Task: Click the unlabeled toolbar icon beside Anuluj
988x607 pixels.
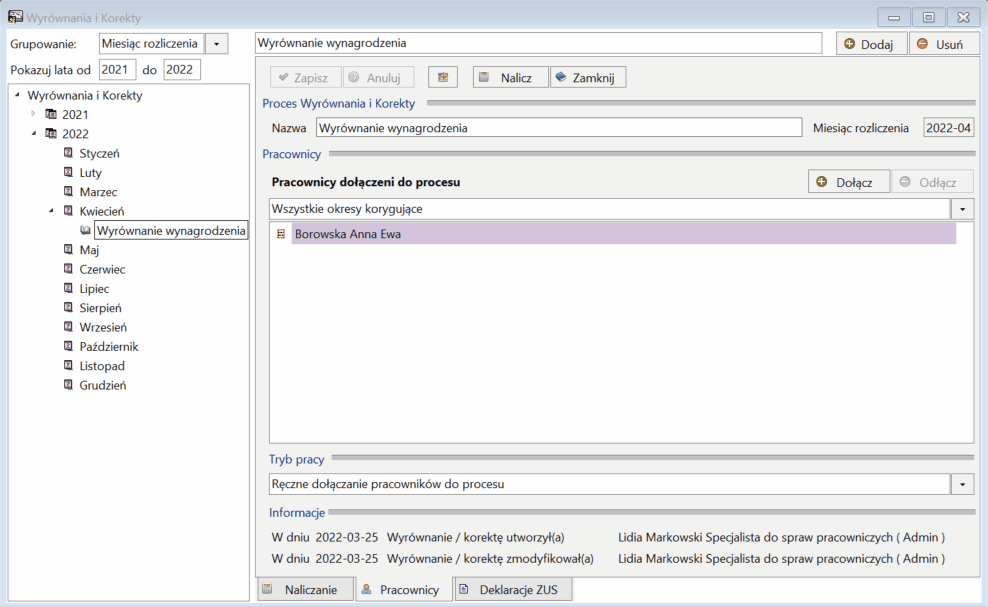Action: click(x=442, y=77)
